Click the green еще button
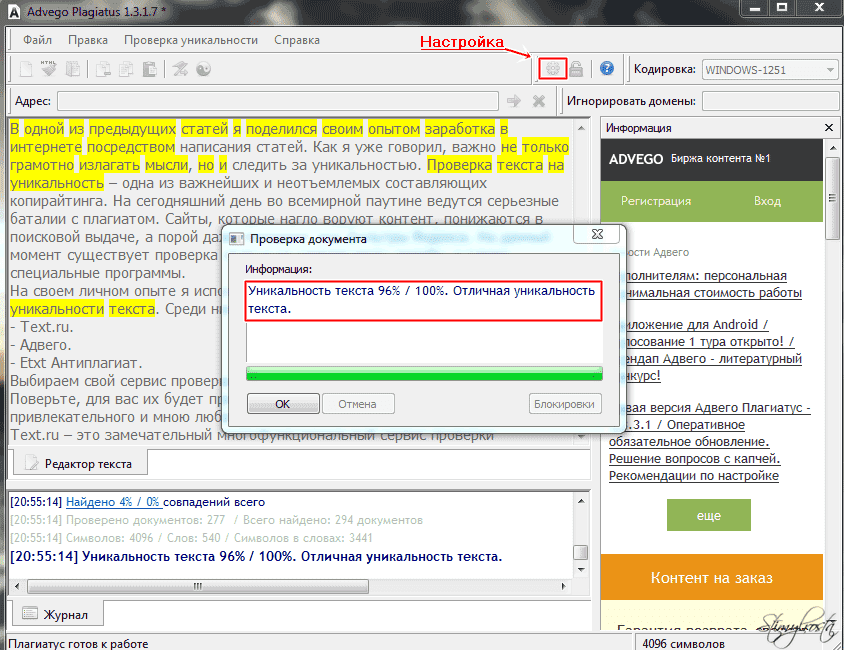Viewport: 844px width, 651px height. (x=708, y=515)
